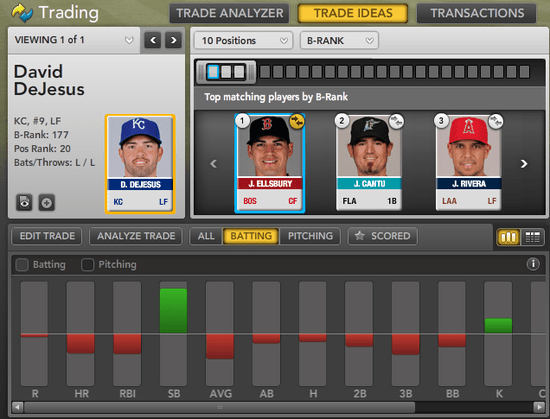Open the Transactions tab
This screenshot has width=550, height=419.
[477, 13]
